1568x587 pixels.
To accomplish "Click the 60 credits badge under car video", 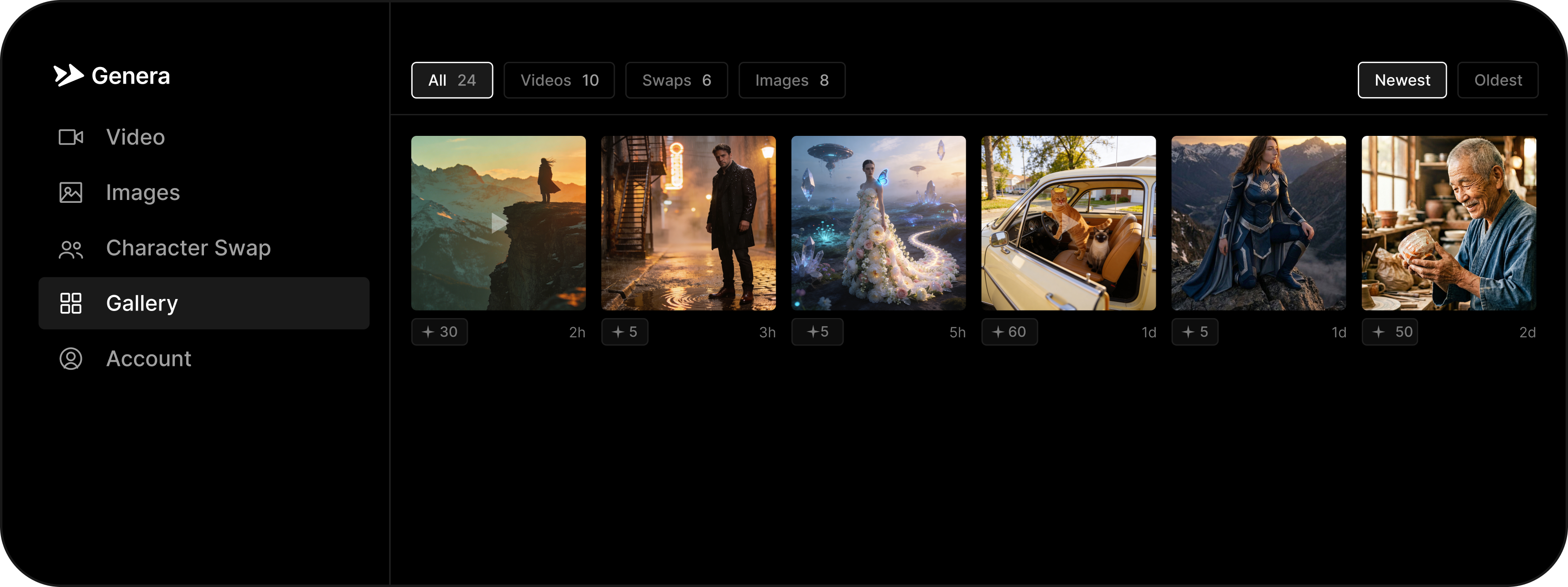I will (x=1009, y=332).
